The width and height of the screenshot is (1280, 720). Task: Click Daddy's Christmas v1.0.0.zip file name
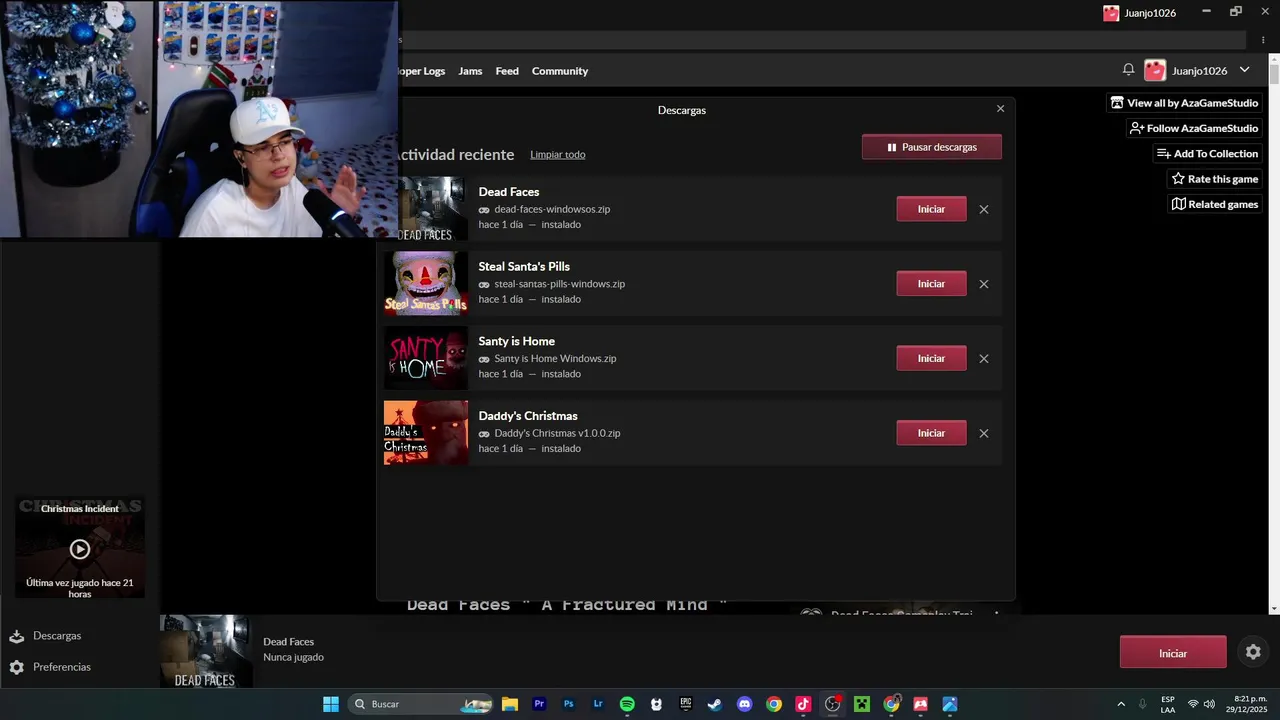(x=557, y=434)
